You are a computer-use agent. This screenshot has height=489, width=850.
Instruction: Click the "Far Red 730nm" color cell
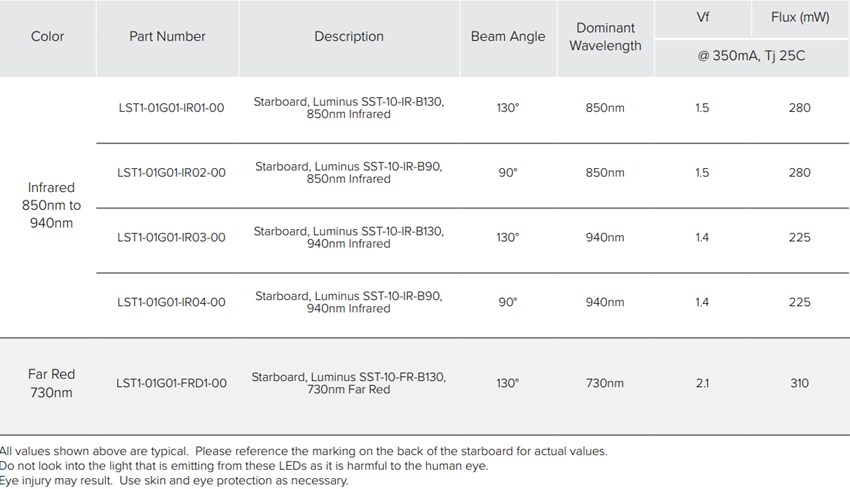click(52, 383)
